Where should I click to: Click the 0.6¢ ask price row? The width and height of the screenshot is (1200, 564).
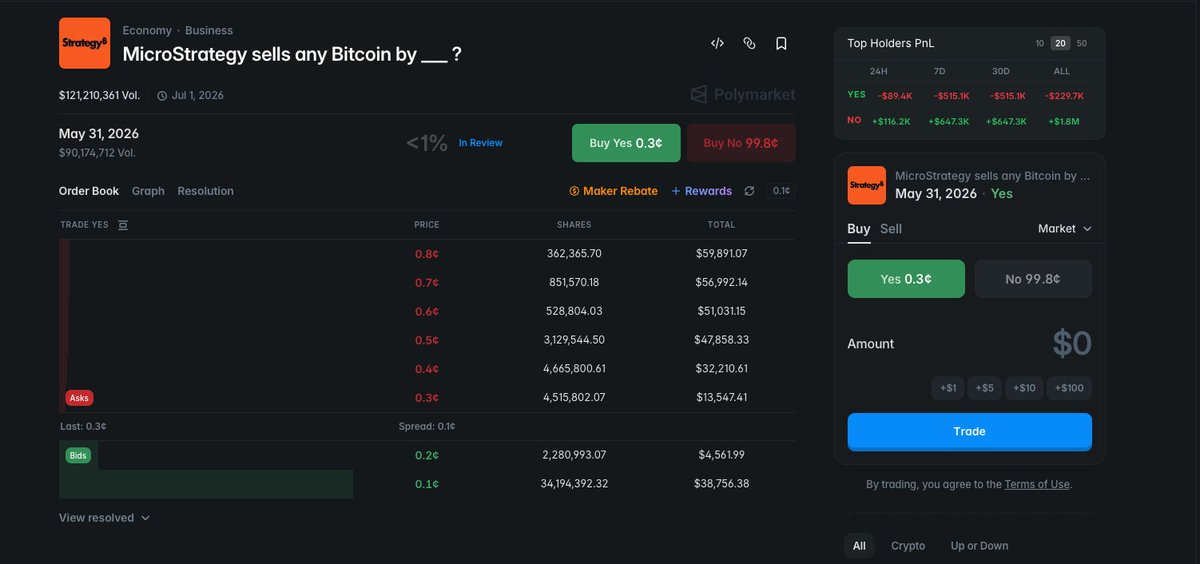click(x=428, y=311)
